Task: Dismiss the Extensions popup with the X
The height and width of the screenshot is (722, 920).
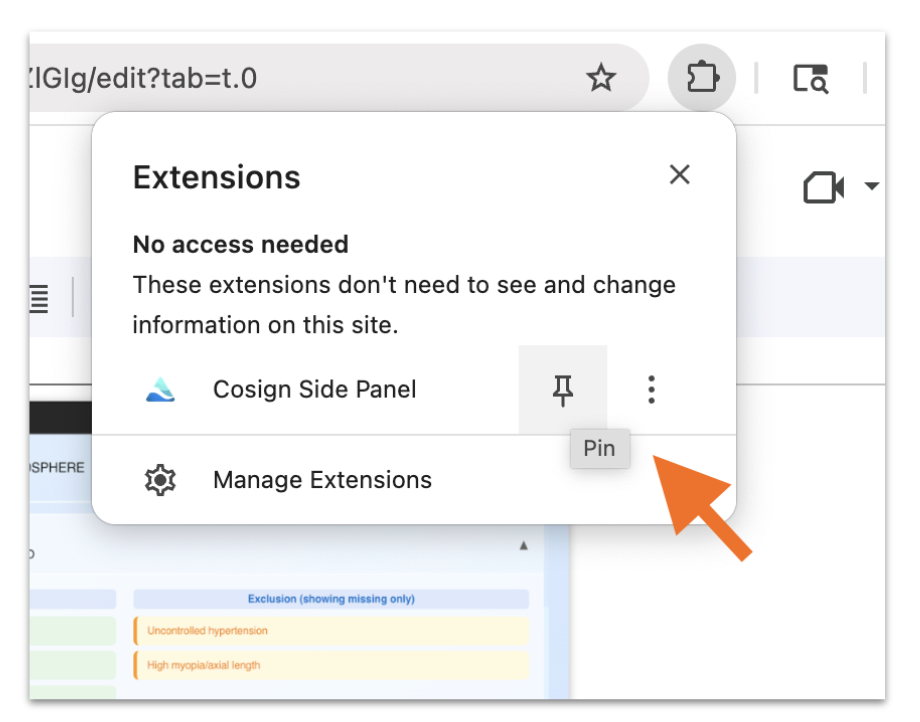Action: pos(679,174)
